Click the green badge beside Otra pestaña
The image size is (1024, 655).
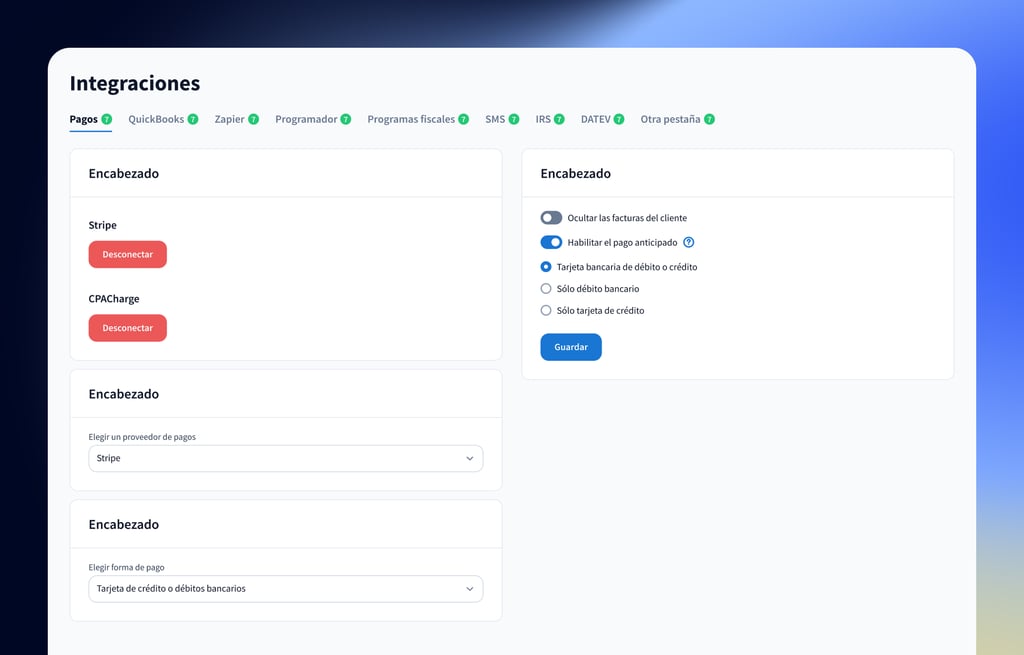(x=709, y=119)
